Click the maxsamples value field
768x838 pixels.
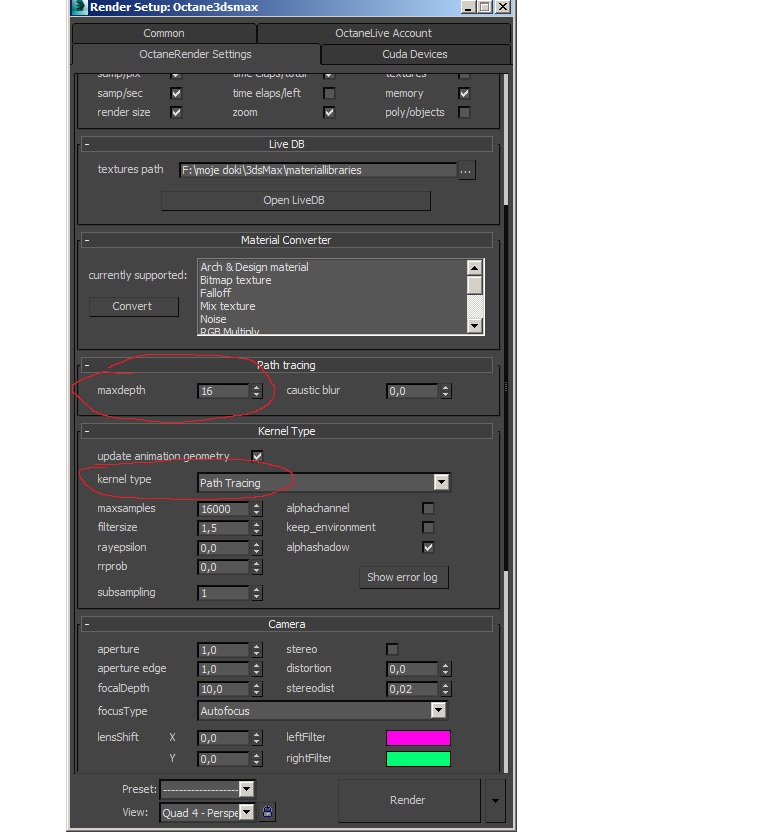pyautogui.click(x=223, y=509)
